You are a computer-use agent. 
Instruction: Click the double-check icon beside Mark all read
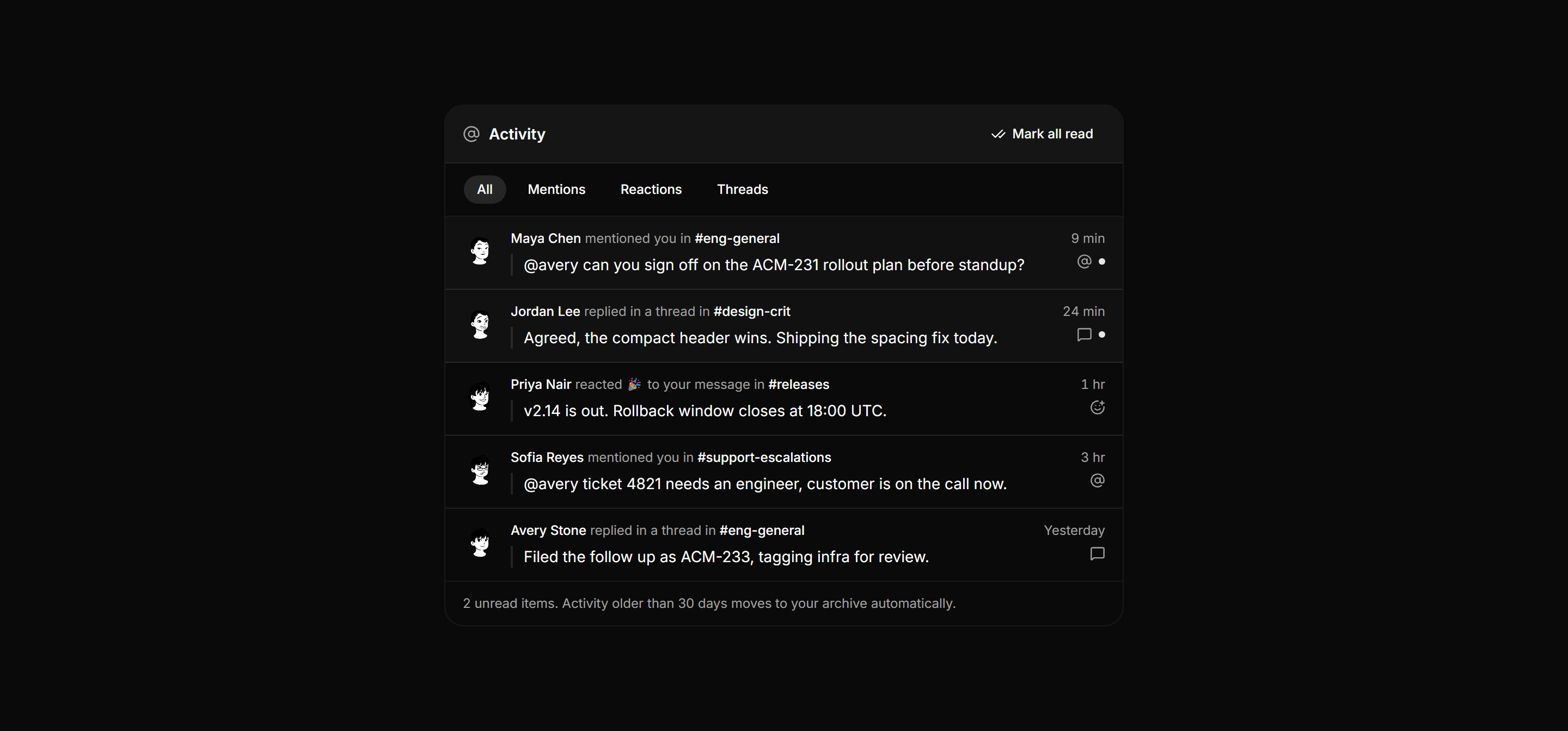point(999,134)
